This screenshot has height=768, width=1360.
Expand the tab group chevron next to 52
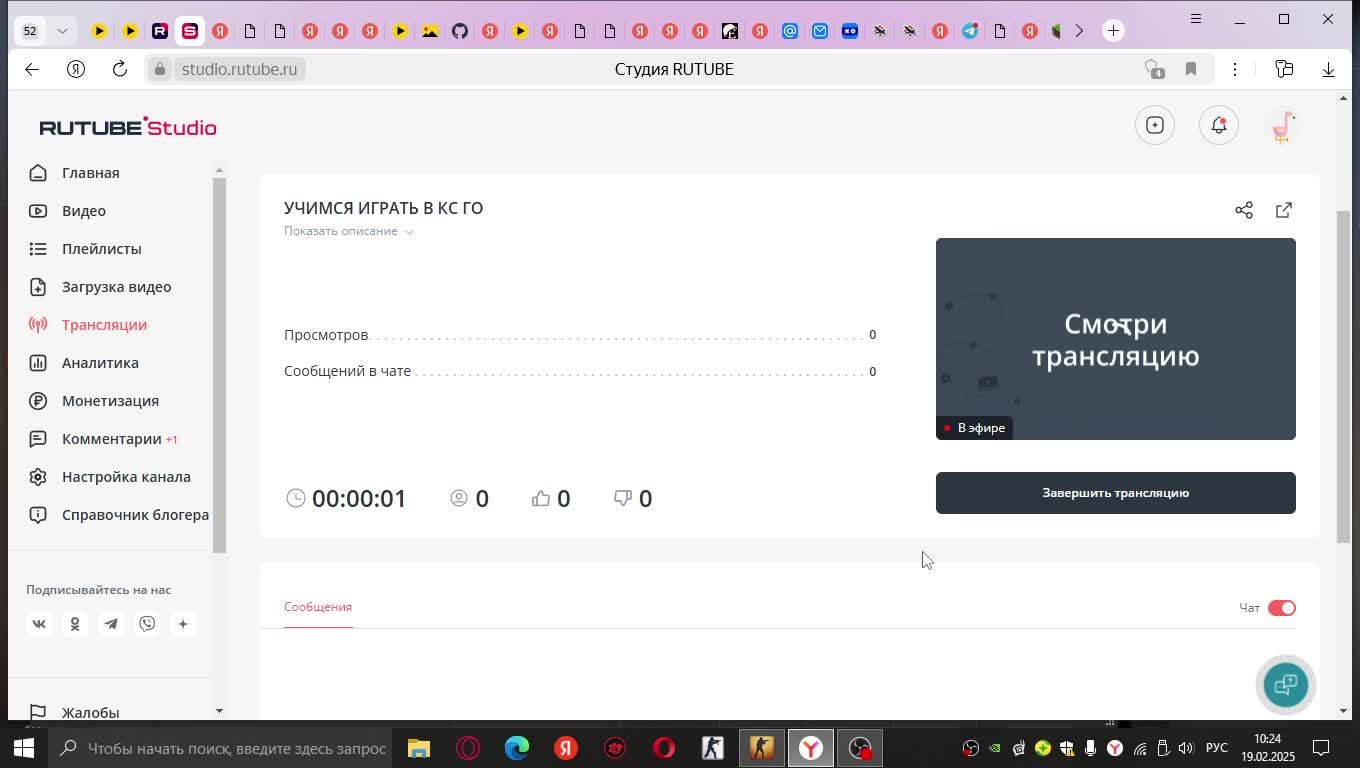[62, 31]
